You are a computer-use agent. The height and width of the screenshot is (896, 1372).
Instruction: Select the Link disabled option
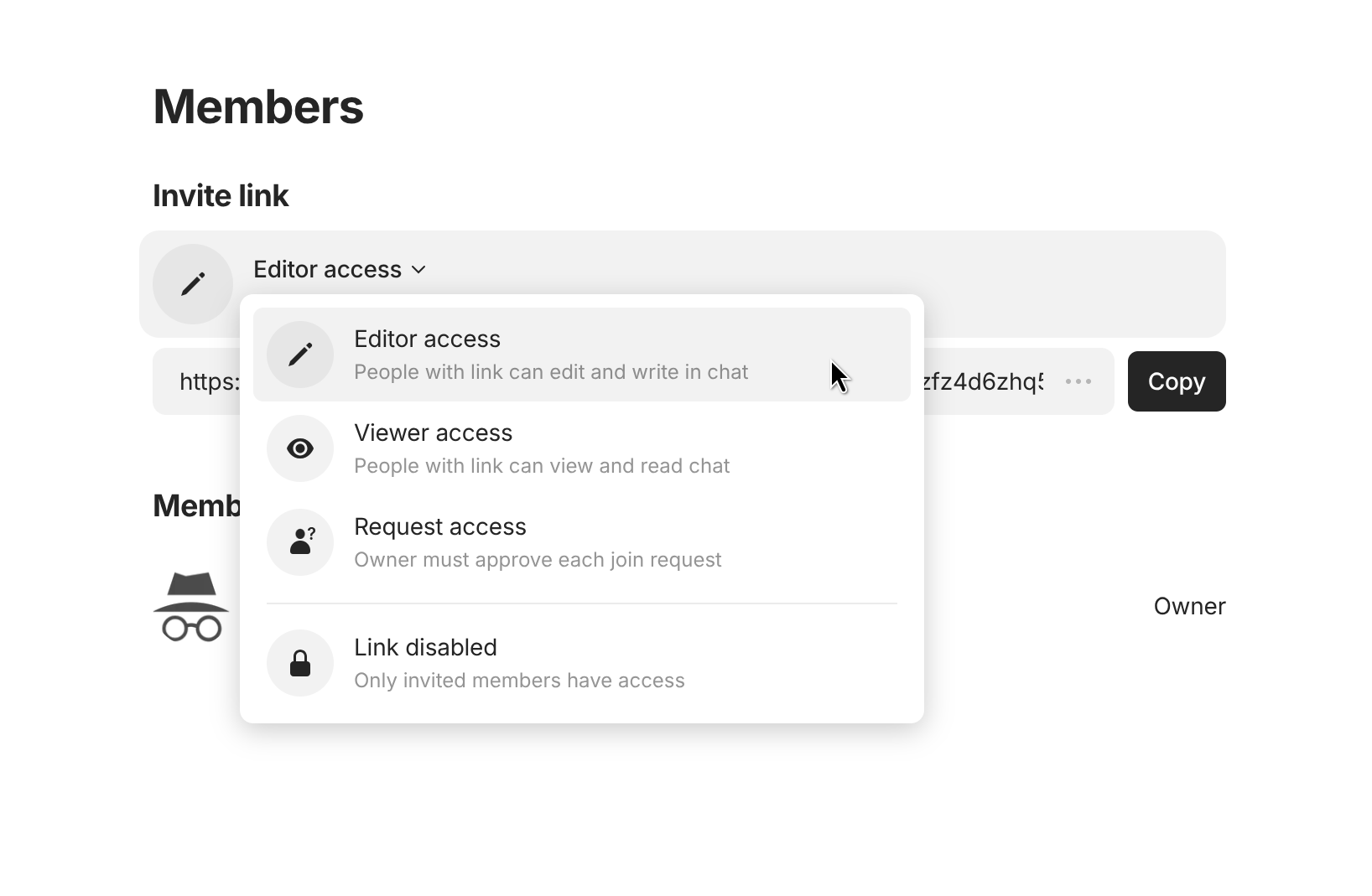pyautogui.click(x=425, y=648)
